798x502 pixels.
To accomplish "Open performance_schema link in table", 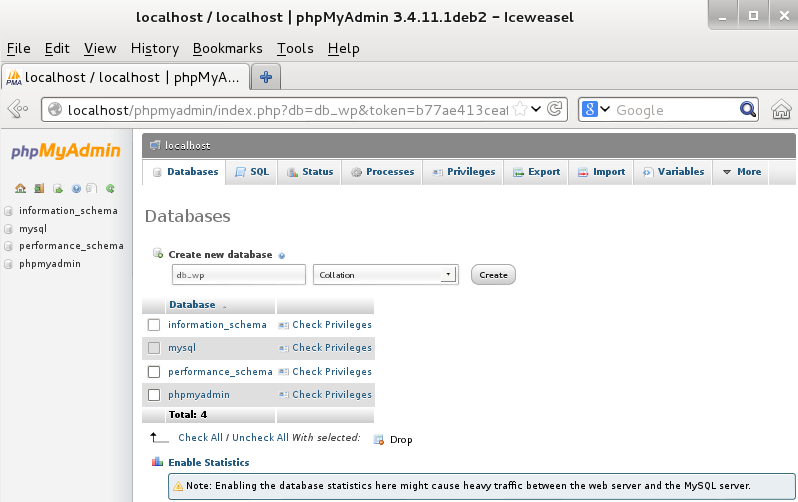I will (220, 372).
